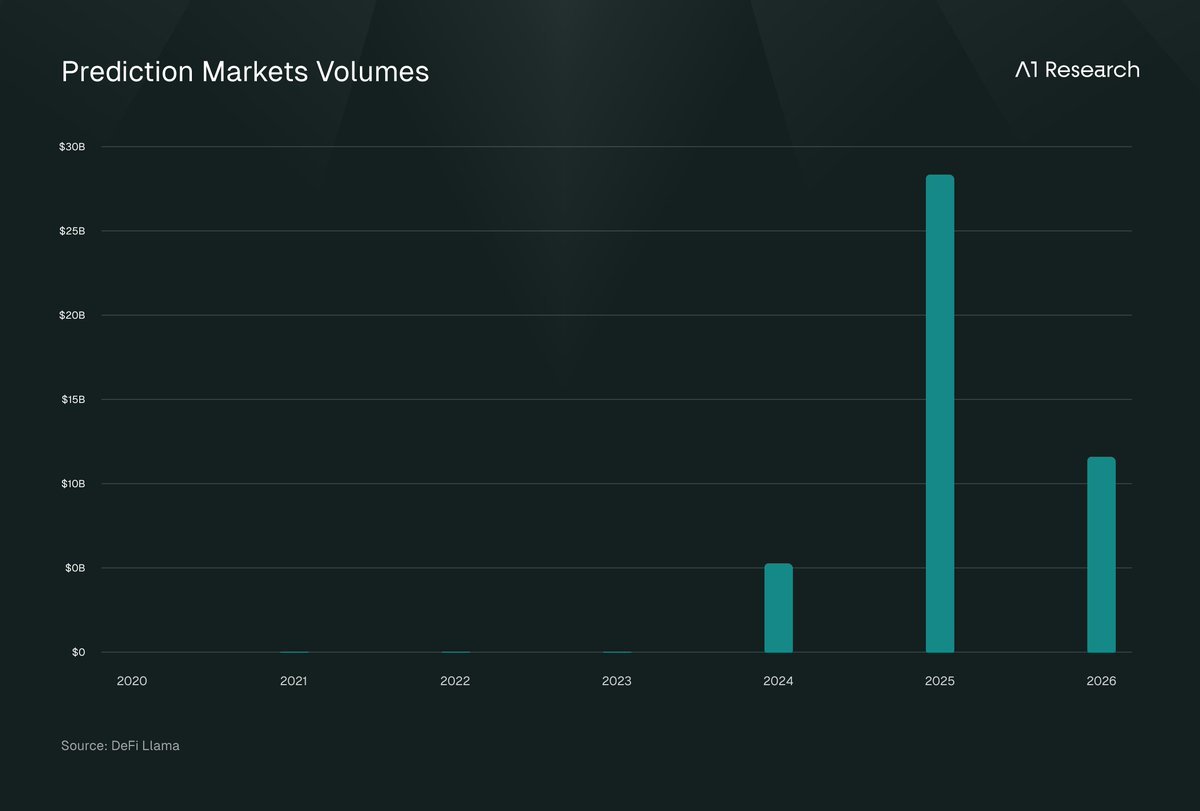
Task: Click the 2026 x-axis label
Action: 1101,681
